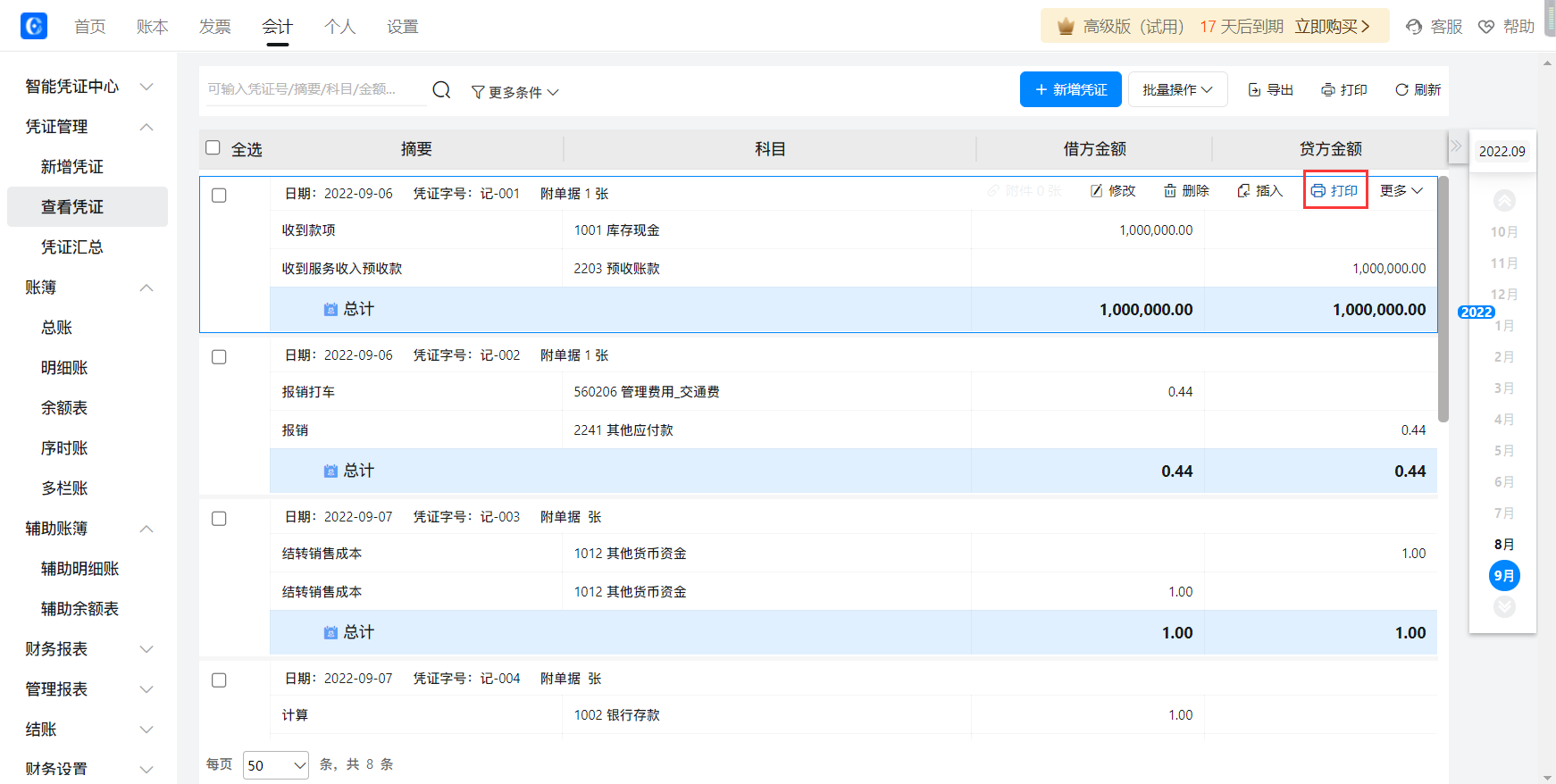Screen dimensions: 1556x784
Task: Click 打印 print icon for voucher 记-001
Action: tap(1318, 190)
